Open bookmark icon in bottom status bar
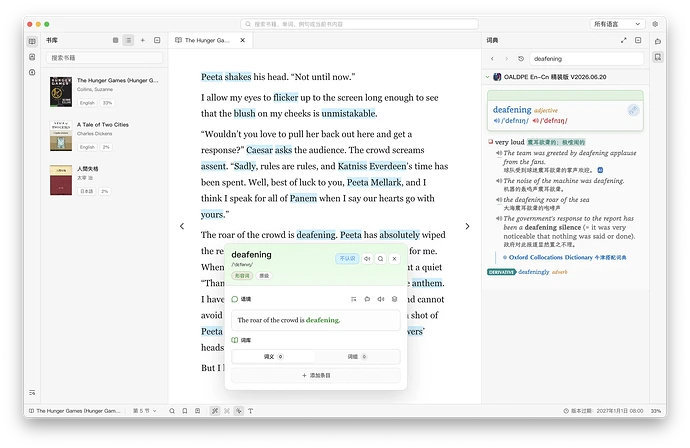Screen dimensions: 690x448 (x=185, y=411)
